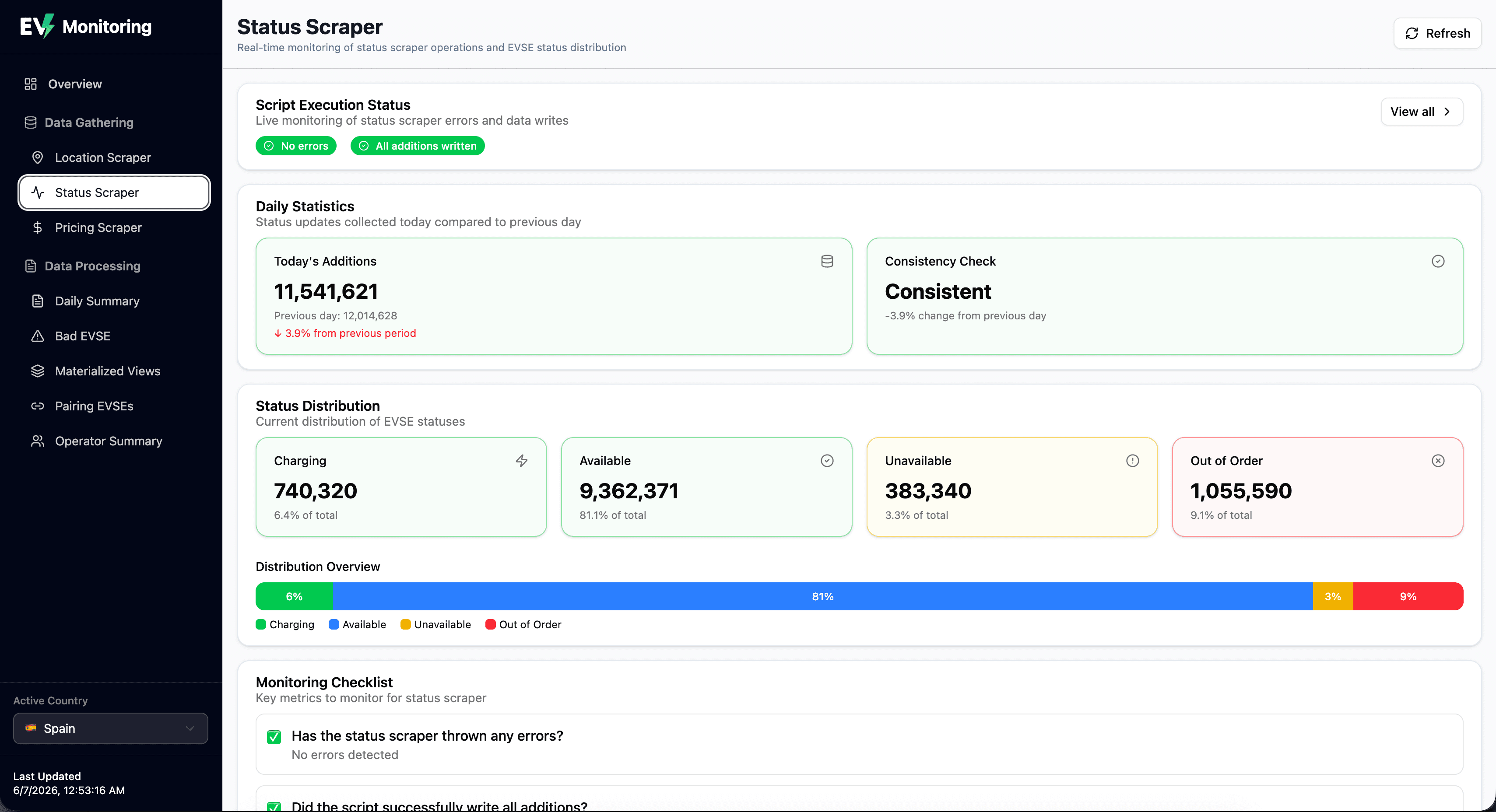Click the alert icon in Unavailable card
The image size is (1496, 812).
tap(1132, 460)
